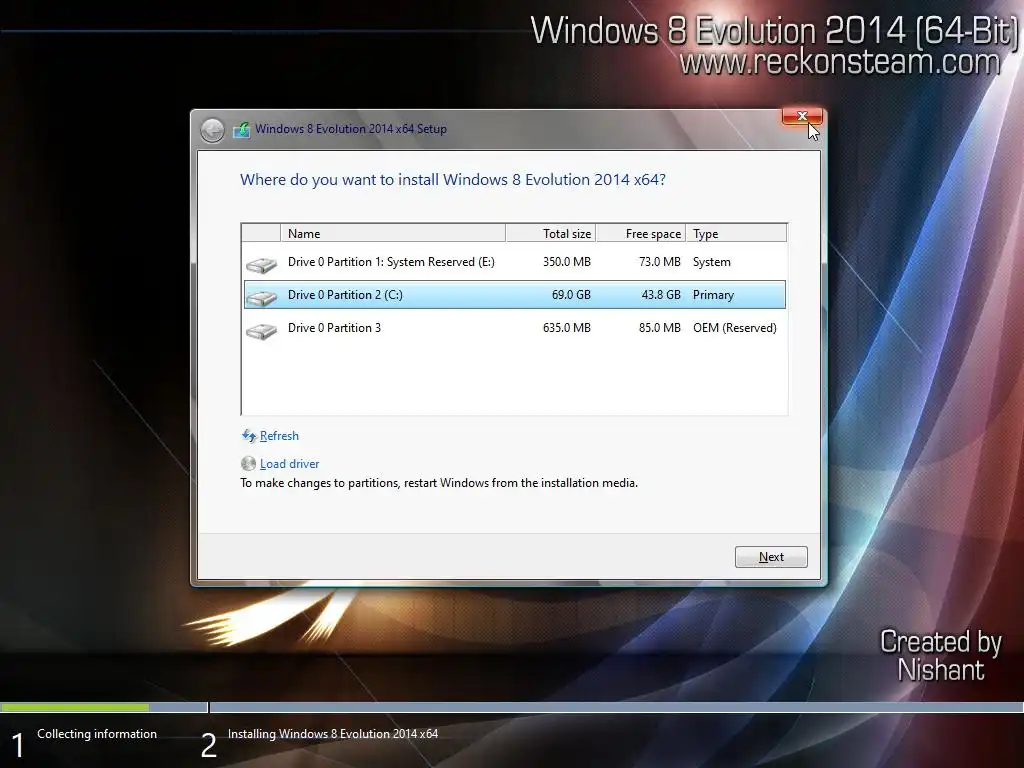The height and width of the screenshot is (768, 1024).
Task: Sort by the Type column header
Action: [736, 233]
